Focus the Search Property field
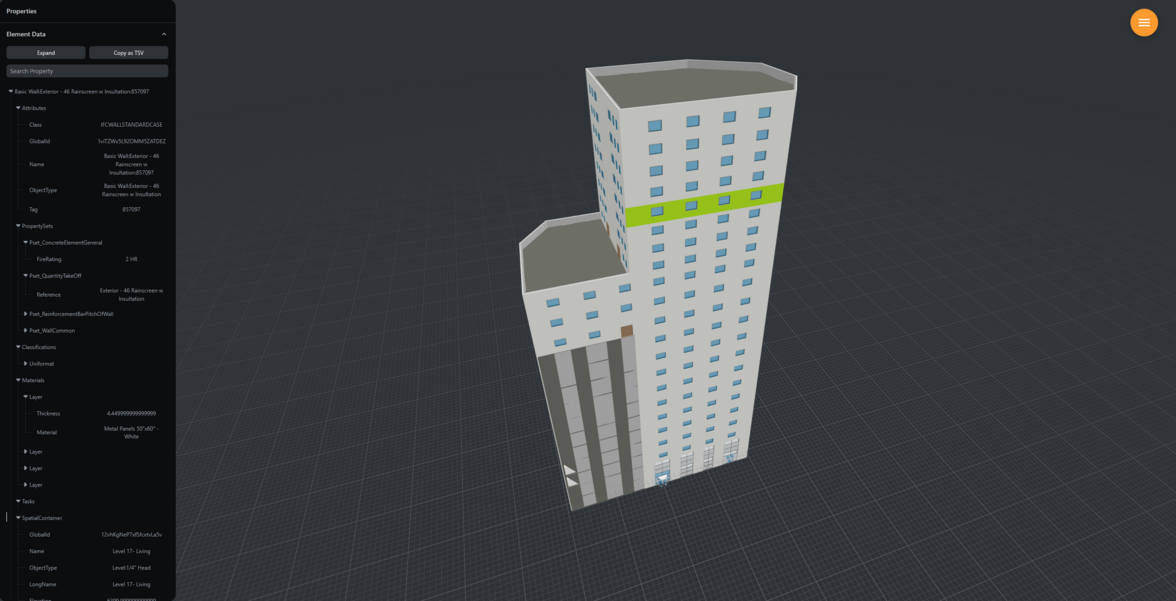 pyautogui.click(x=87, y=71)
